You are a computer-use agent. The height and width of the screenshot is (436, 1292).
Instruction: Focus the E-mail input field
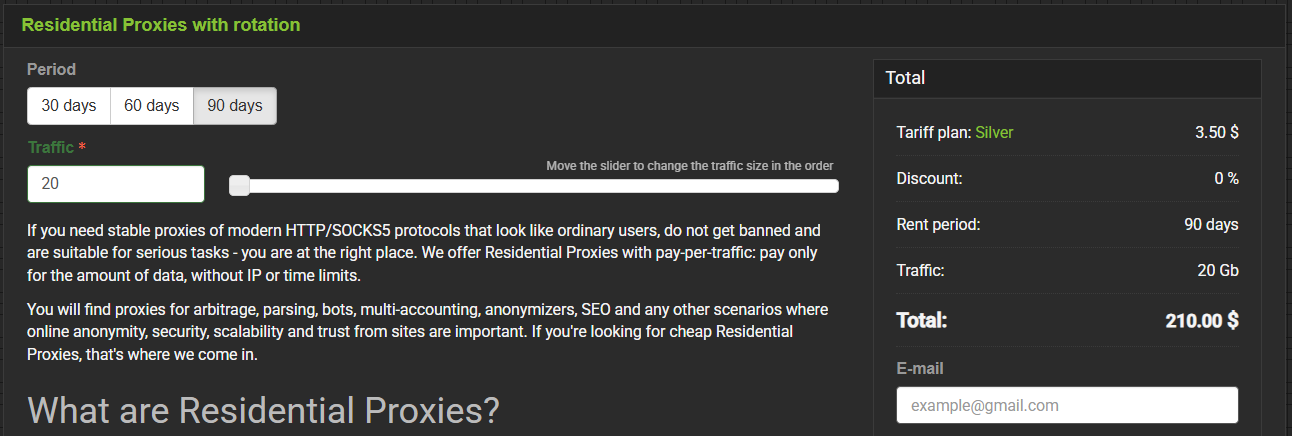point(1067,405)
